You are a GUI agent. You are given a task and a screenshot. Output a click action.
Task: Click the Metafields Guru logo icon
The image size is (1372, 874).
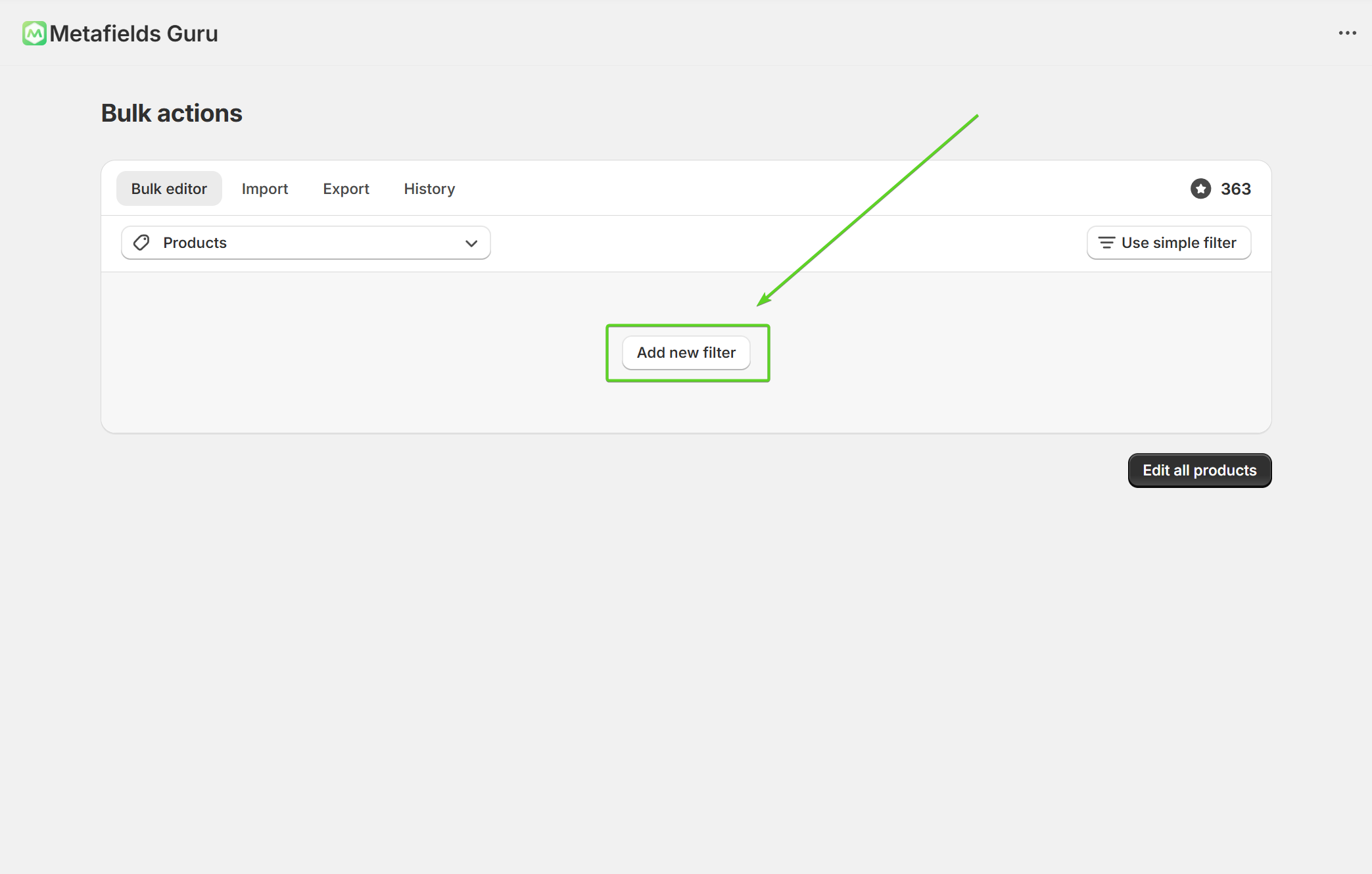pyautogui.click(x=34, y=34)
